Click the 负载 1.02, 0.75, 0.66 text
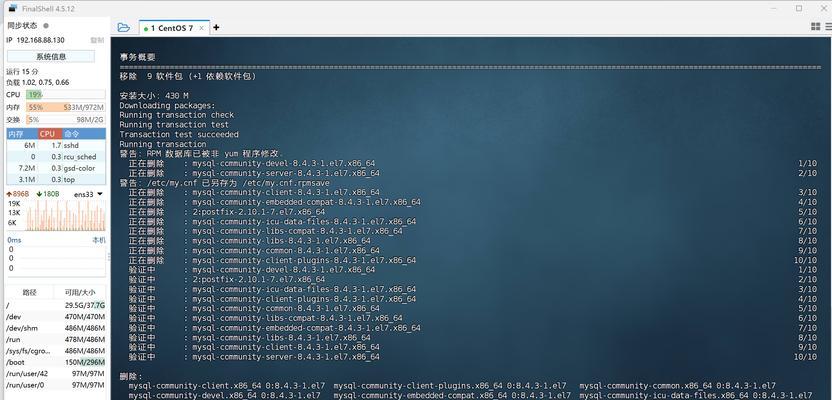Image resolution: width=832 pixels, height=400 pixels. pyautogui.click(x=38, y=82)
